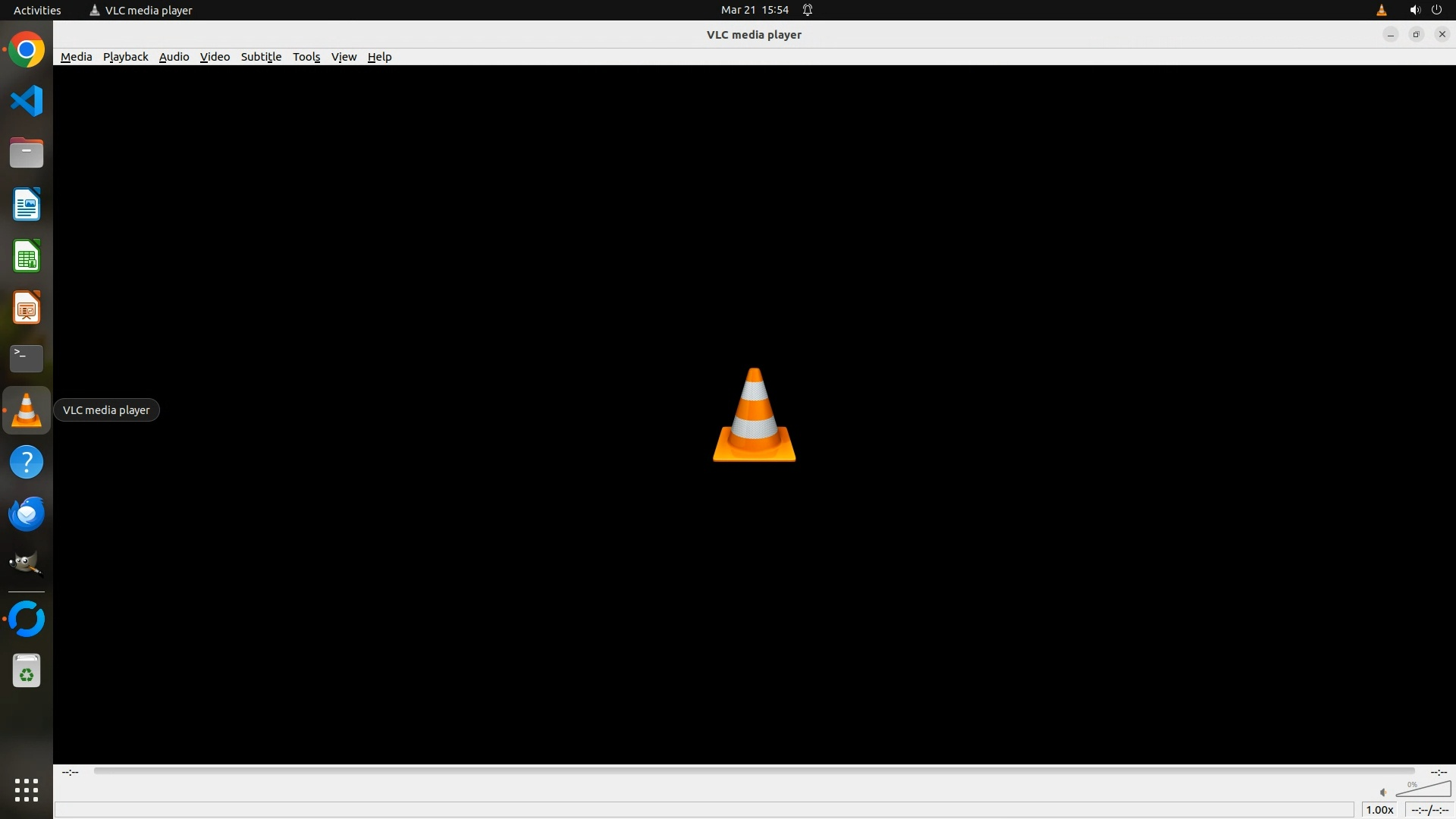
Task: Mute audio with the speaker icon
Action: pyautogui.click(x=1382, y=792)
